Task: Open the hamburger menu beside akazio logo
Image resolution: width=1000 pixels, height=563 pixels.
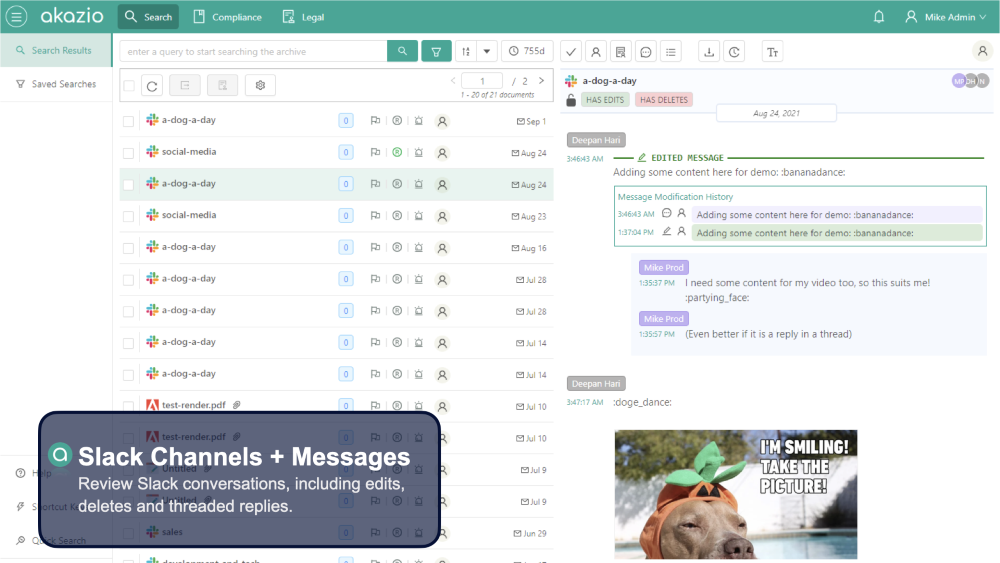Action: pyautogui.click(x=17, y=17)
